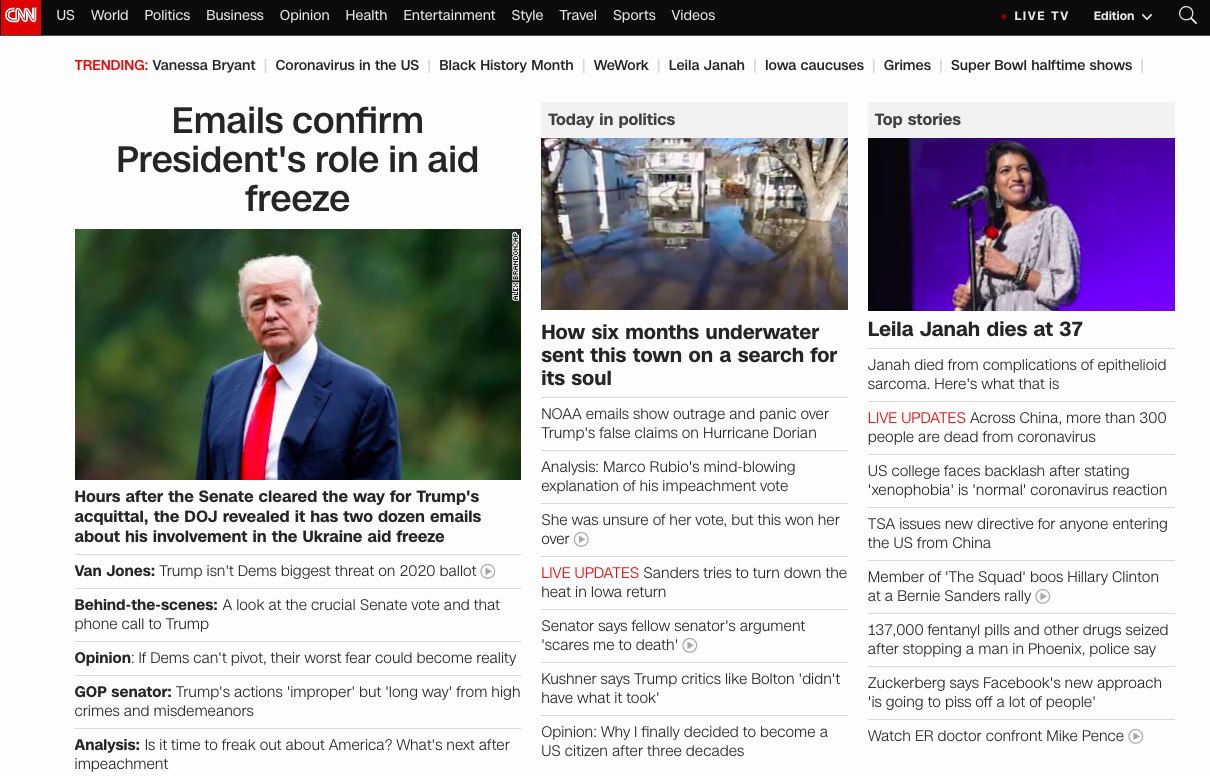Click the flooded town photo
This screenshot has width=1210, height=776.
point(694,224)
